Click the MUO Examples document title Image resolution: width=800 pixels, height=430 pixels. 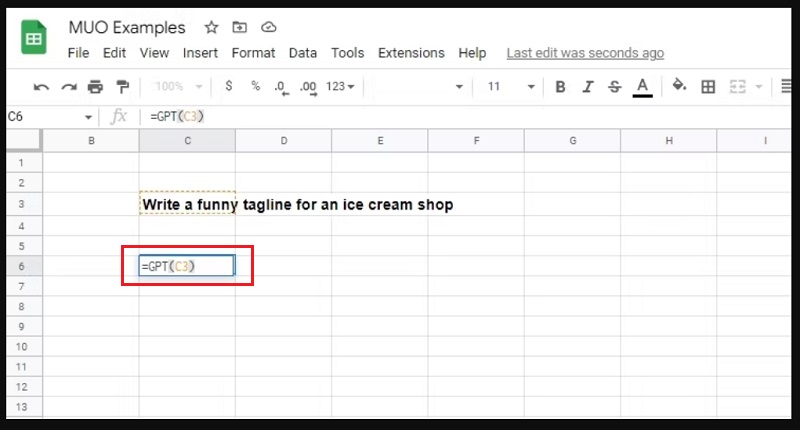click(x=127, y=28)
